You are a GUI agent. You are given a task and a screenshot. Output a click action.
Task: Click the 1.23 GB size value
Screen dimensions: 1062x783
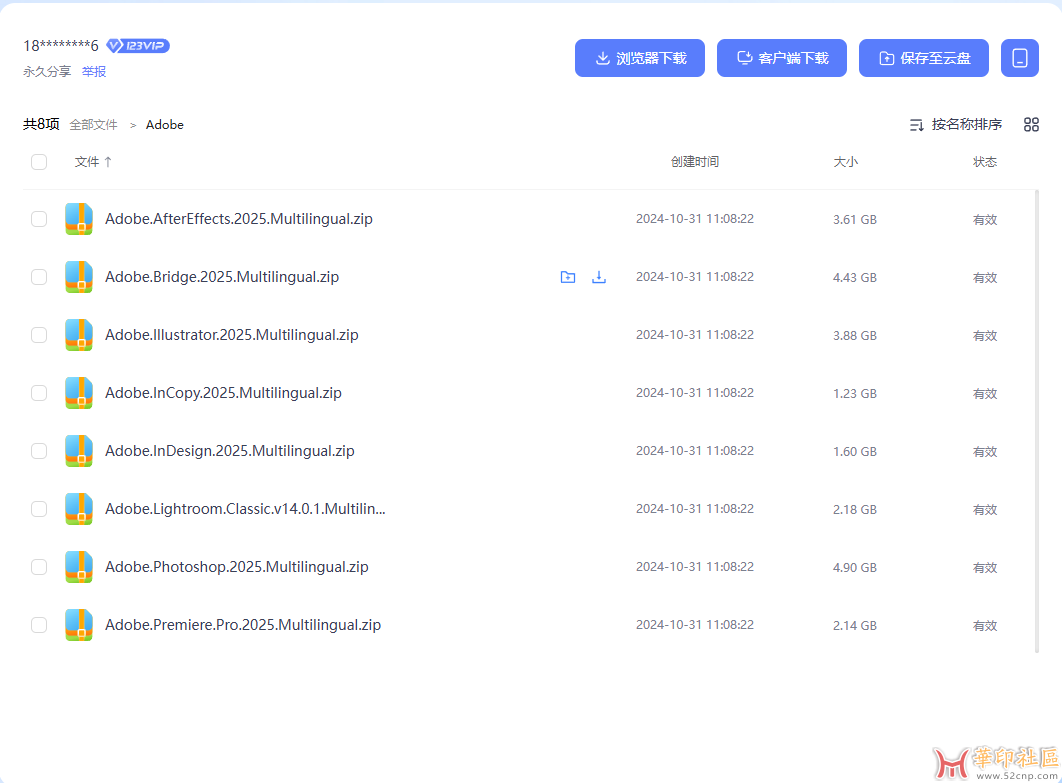pos(855,394)
